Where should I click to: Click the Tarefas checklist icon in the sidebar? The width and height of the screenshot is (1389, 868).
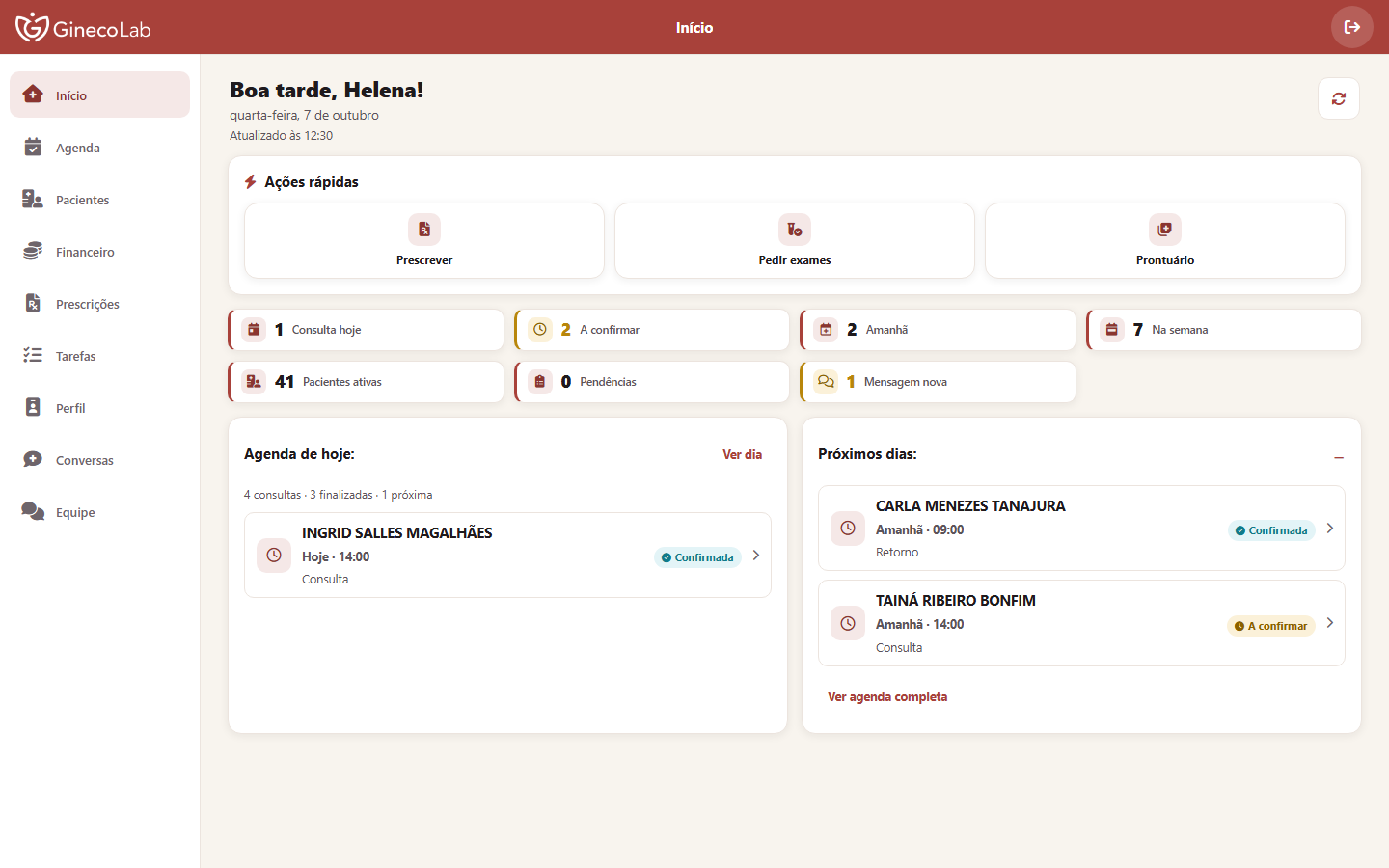[x=33, y=355]
